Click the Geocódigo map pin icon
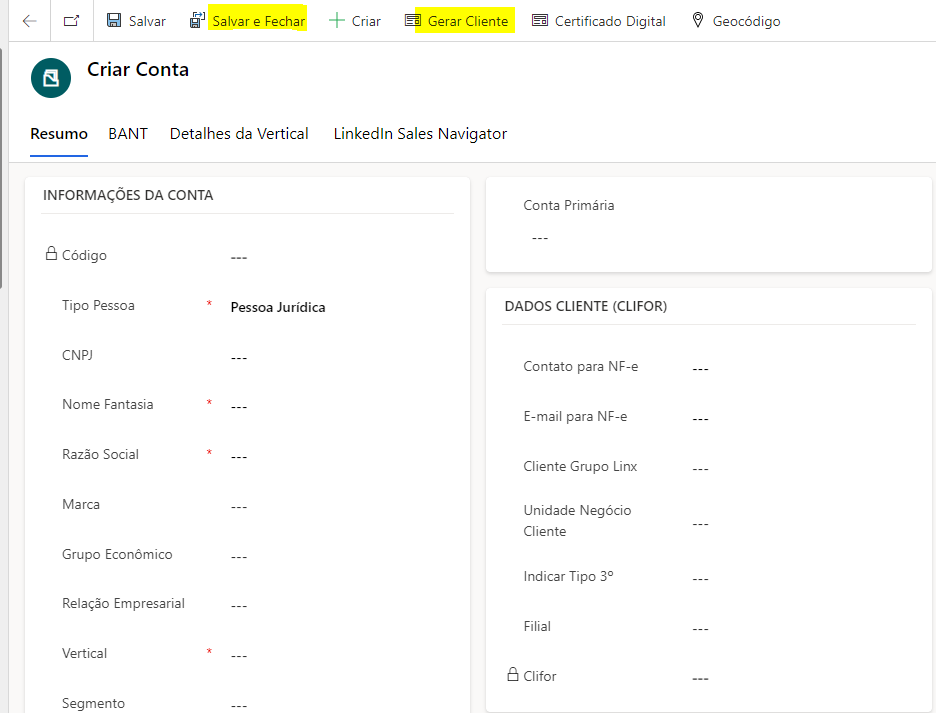The width and height of the screenshot is (936, 713). (x=698, y=21)
